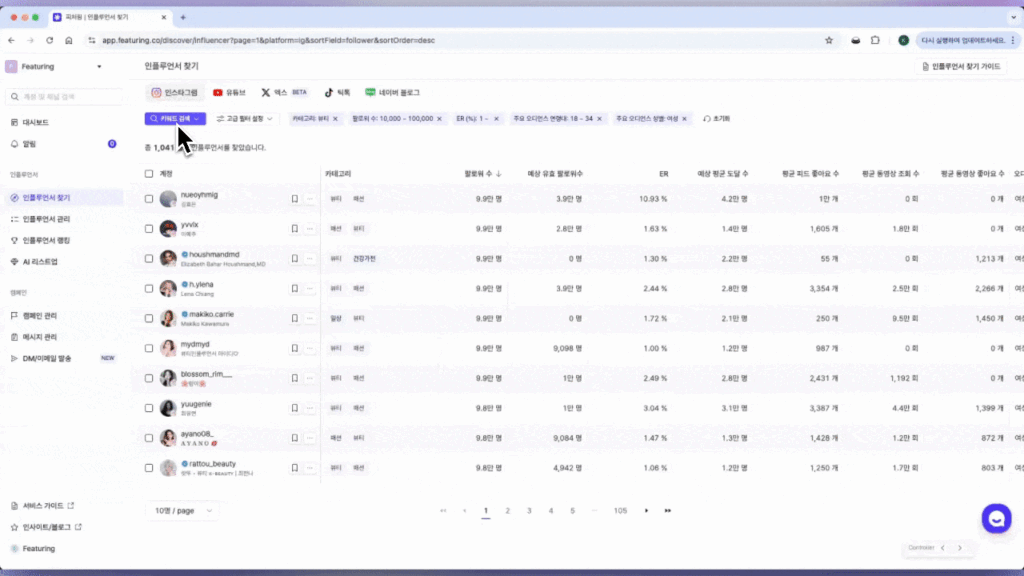1024x576 pixels.
Task: Tick the checkbox for h.ylena
Action: point(149,289)
